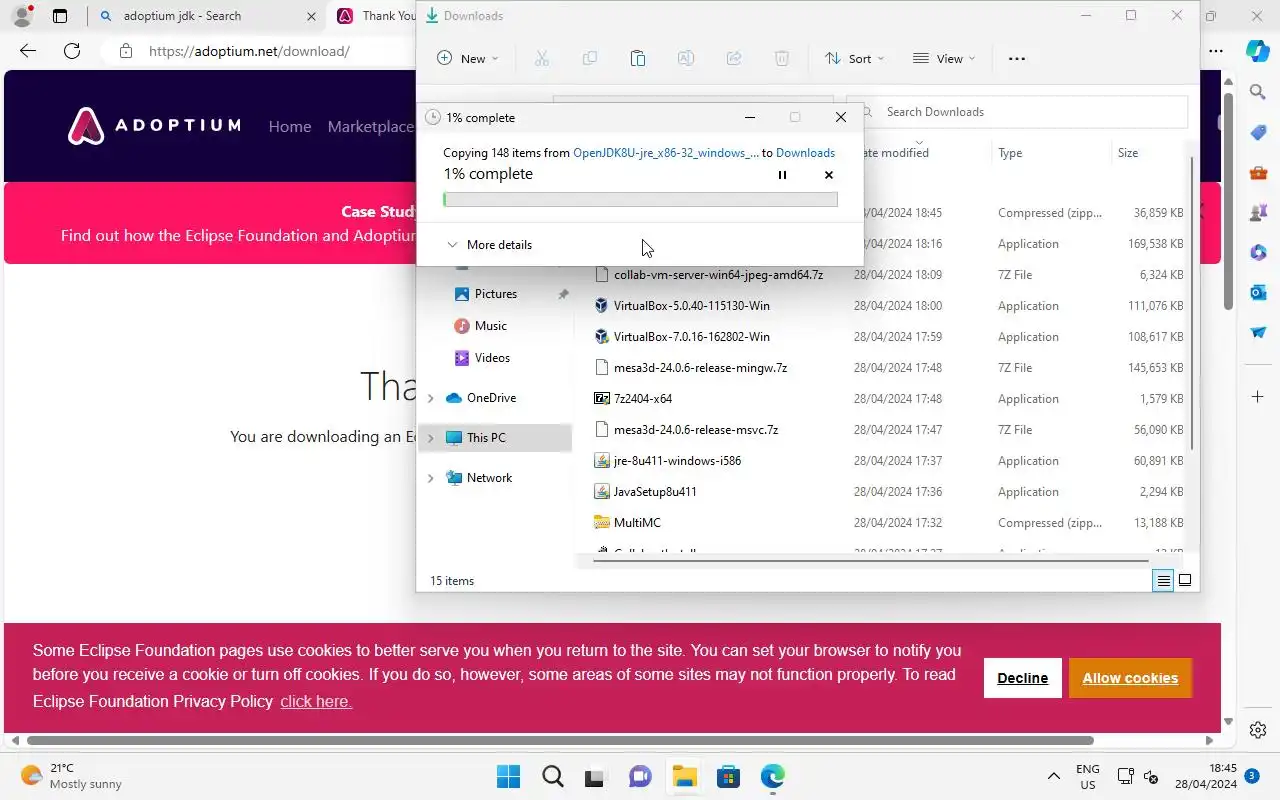
Task: Expand the This PC tree node
Action: [x=431, y=438]
